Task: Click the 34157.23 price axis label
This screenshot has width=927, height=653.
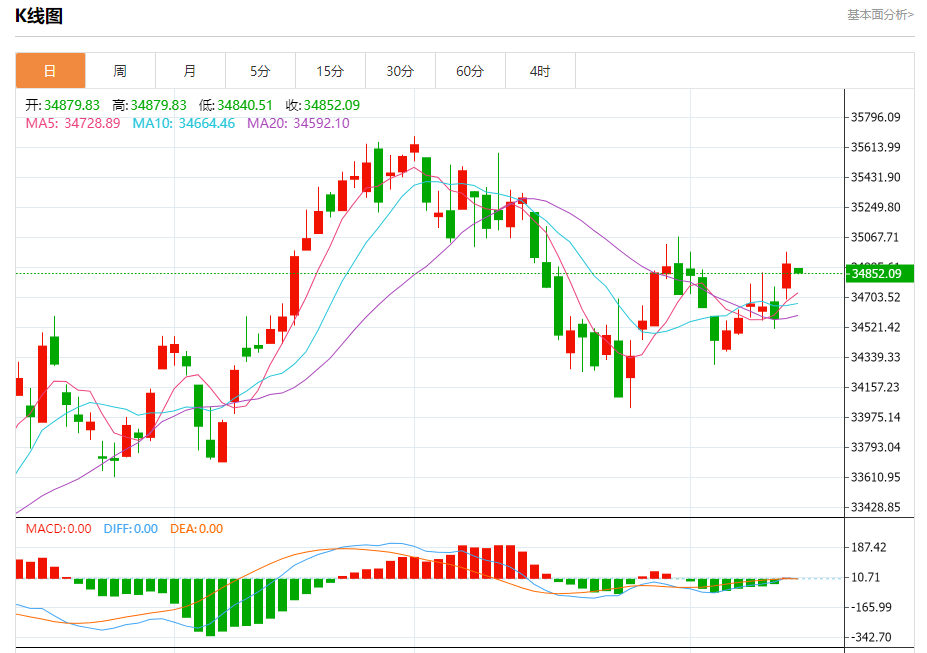Action: tap(876, 387)
